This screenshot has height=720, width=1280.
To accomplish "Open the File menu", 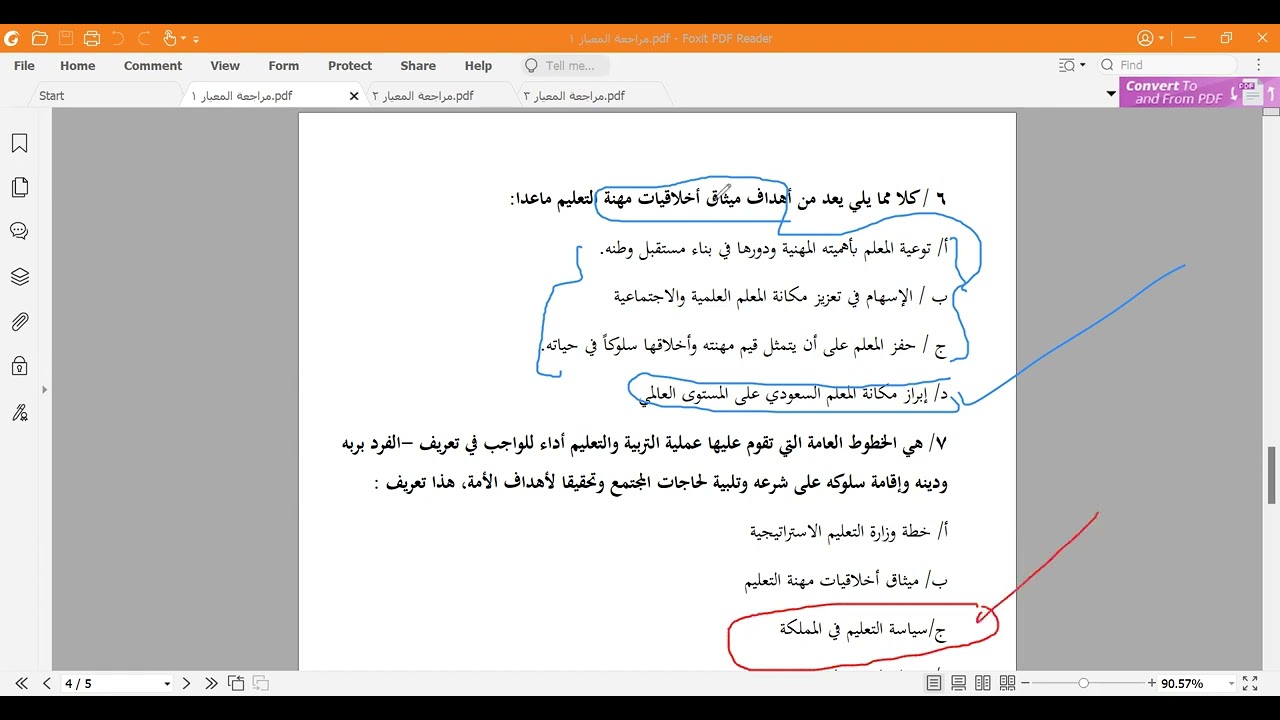I will (x=24, y=66).
